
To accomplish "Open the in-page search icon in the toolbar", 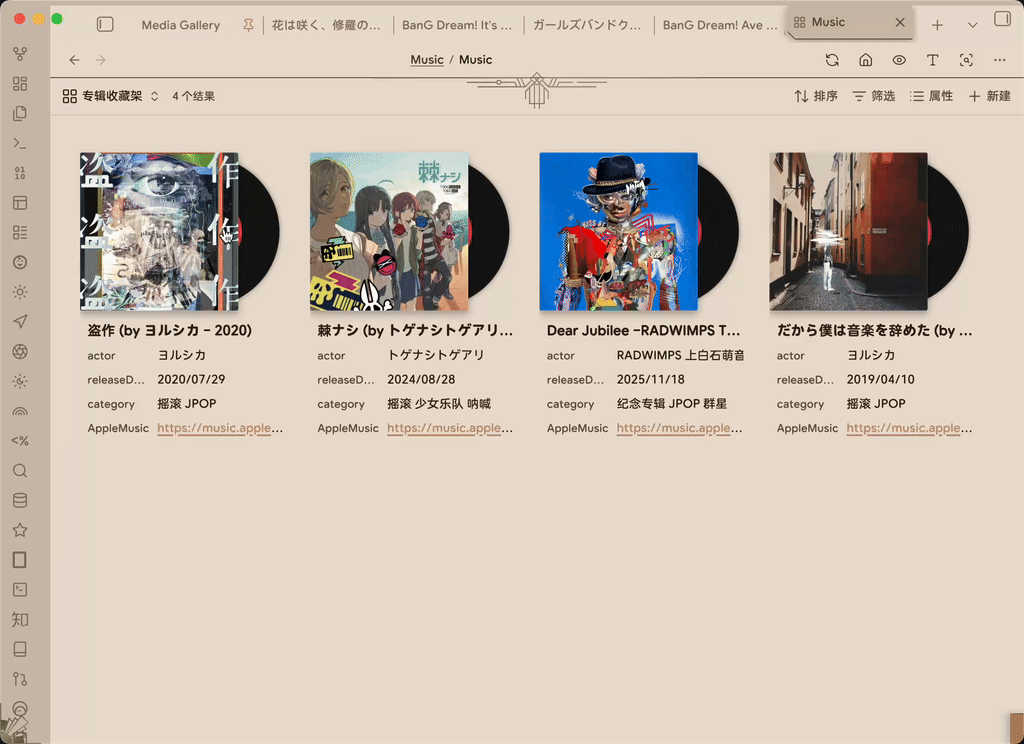I will (966, 60).
